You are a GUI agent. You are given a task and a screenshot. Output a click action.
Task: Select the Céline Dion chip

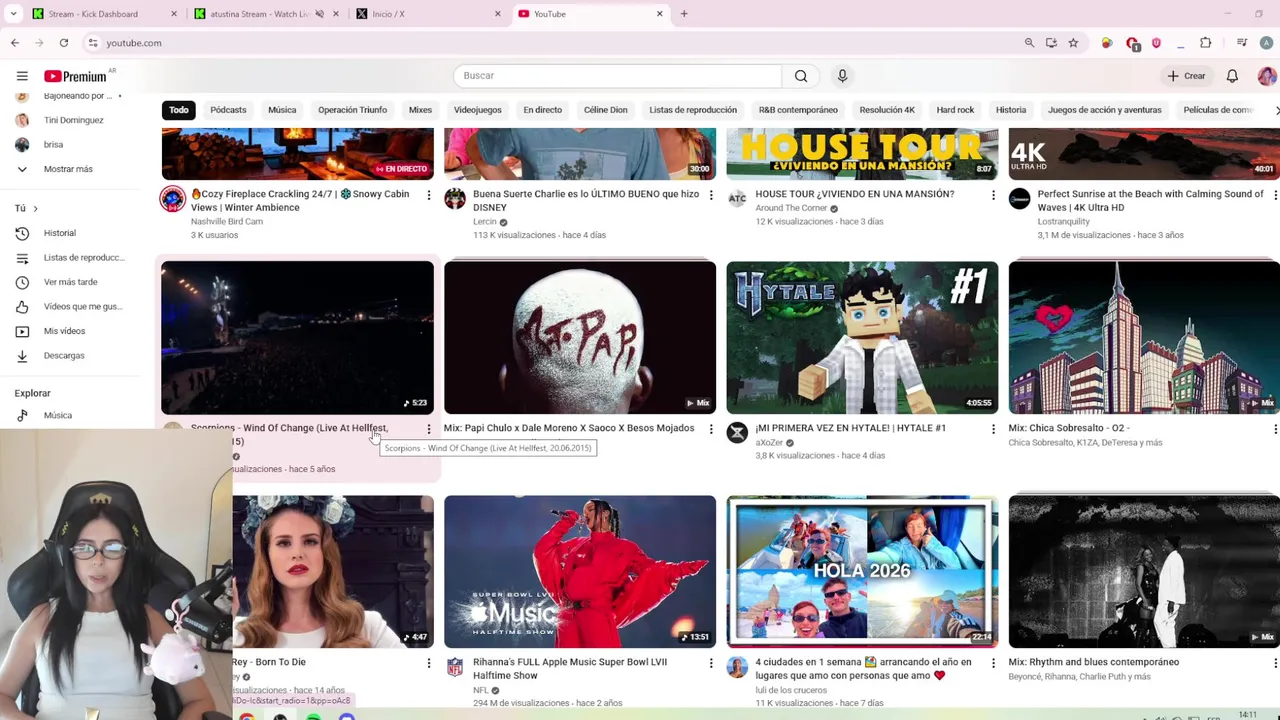[x=606, y=110]
